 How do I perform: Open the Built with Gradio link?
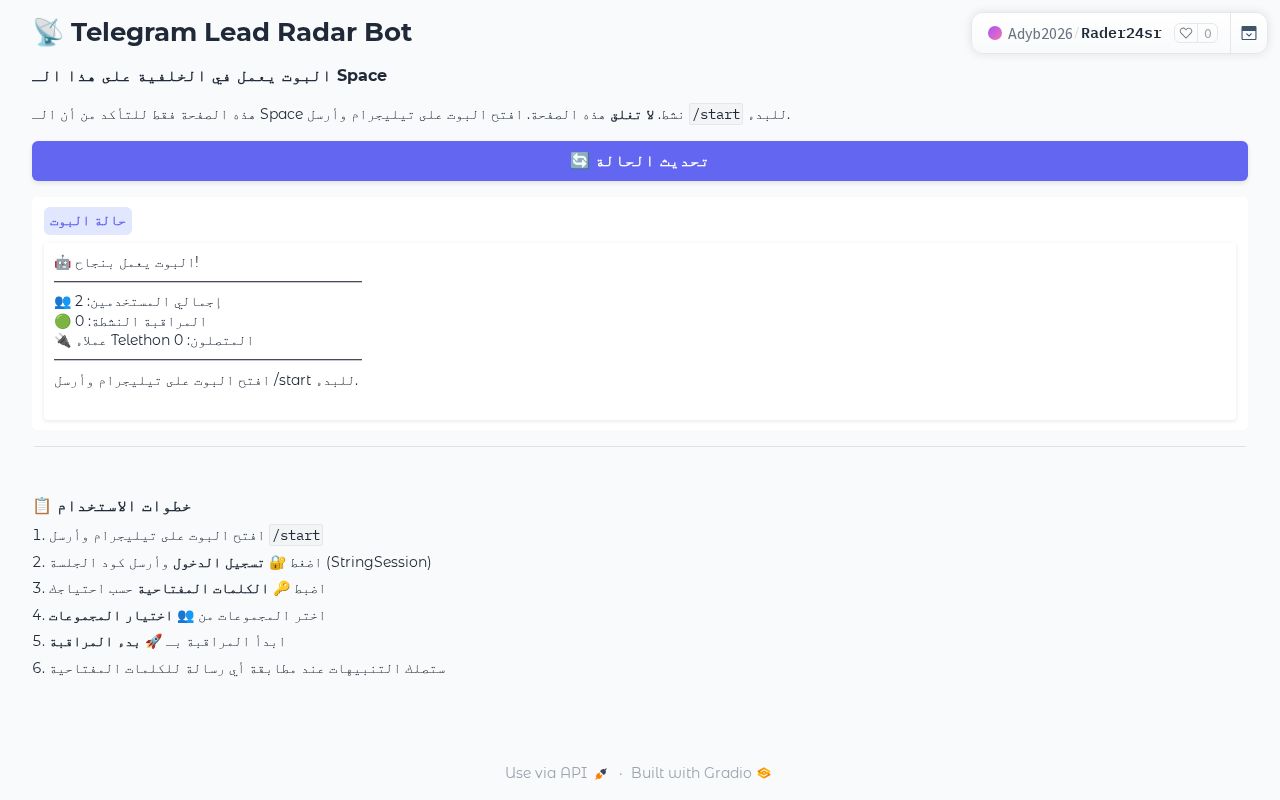(701, 773)
